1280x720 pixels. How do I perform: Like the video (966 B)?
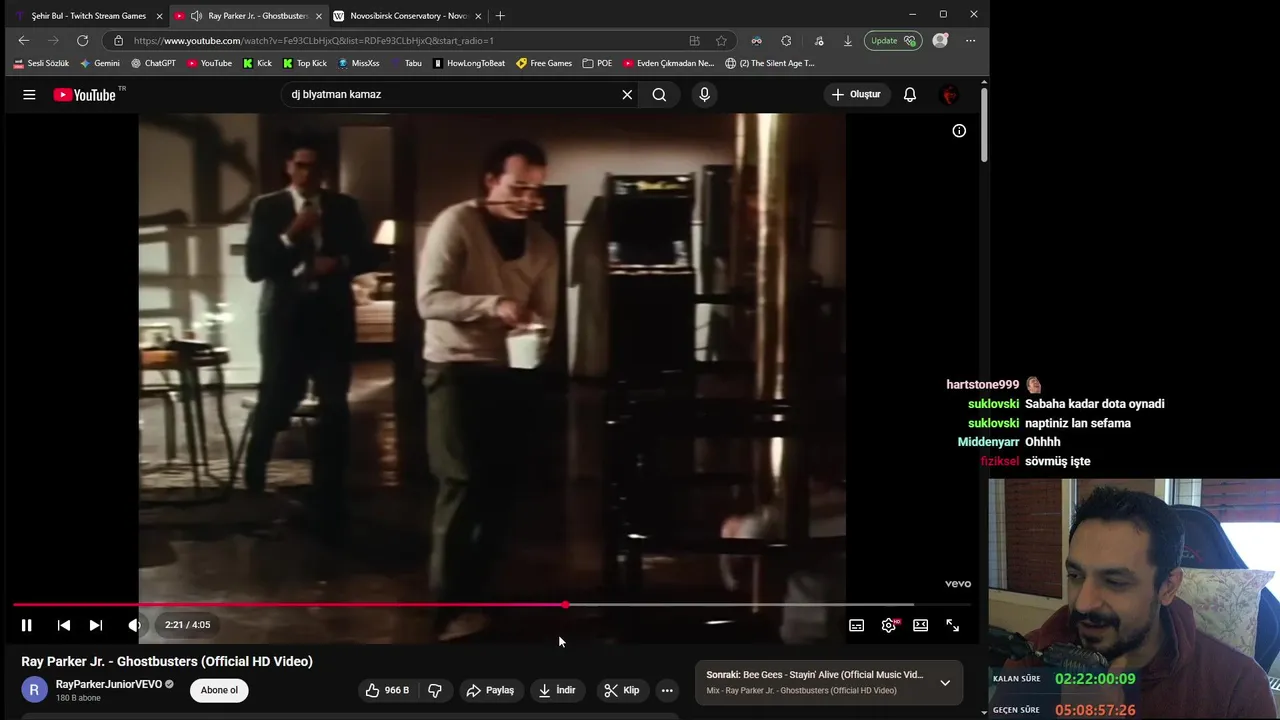coord(387,690)
